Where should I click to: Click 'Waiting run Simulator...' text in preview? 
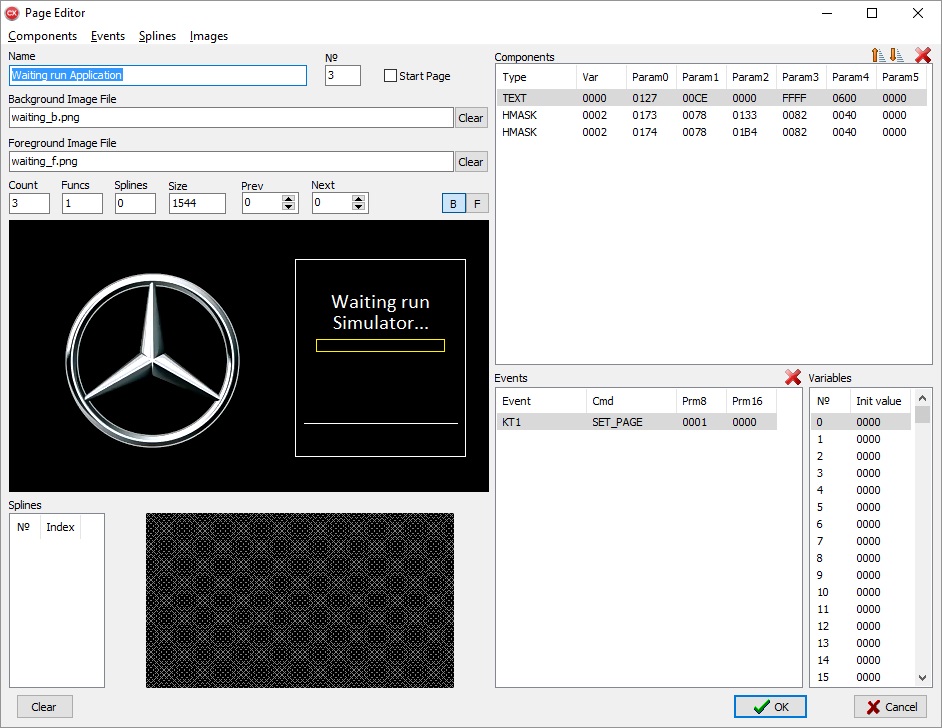tap(380, 312)
